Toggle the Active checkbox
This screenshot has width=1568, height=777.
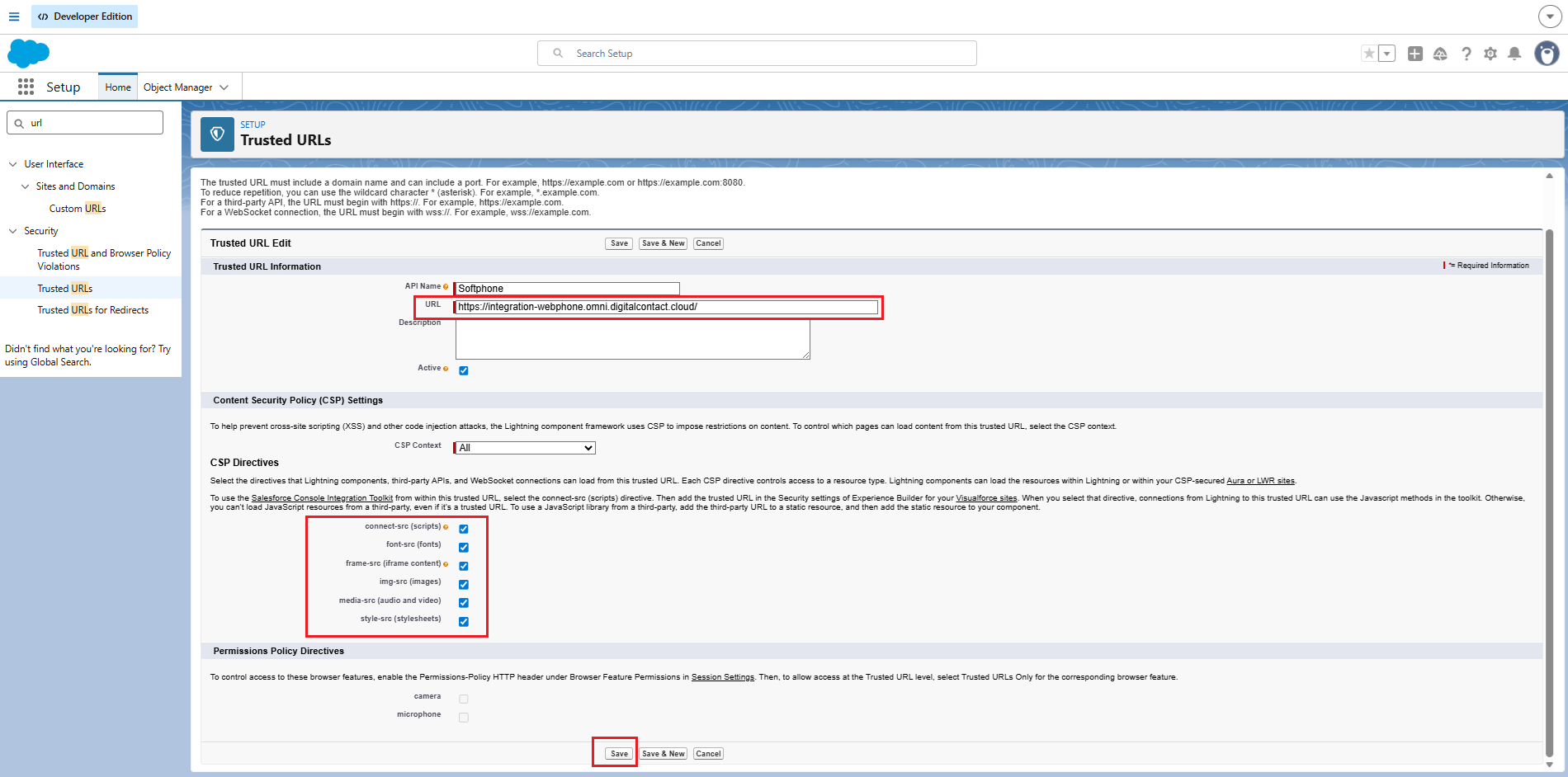point(464,370)
